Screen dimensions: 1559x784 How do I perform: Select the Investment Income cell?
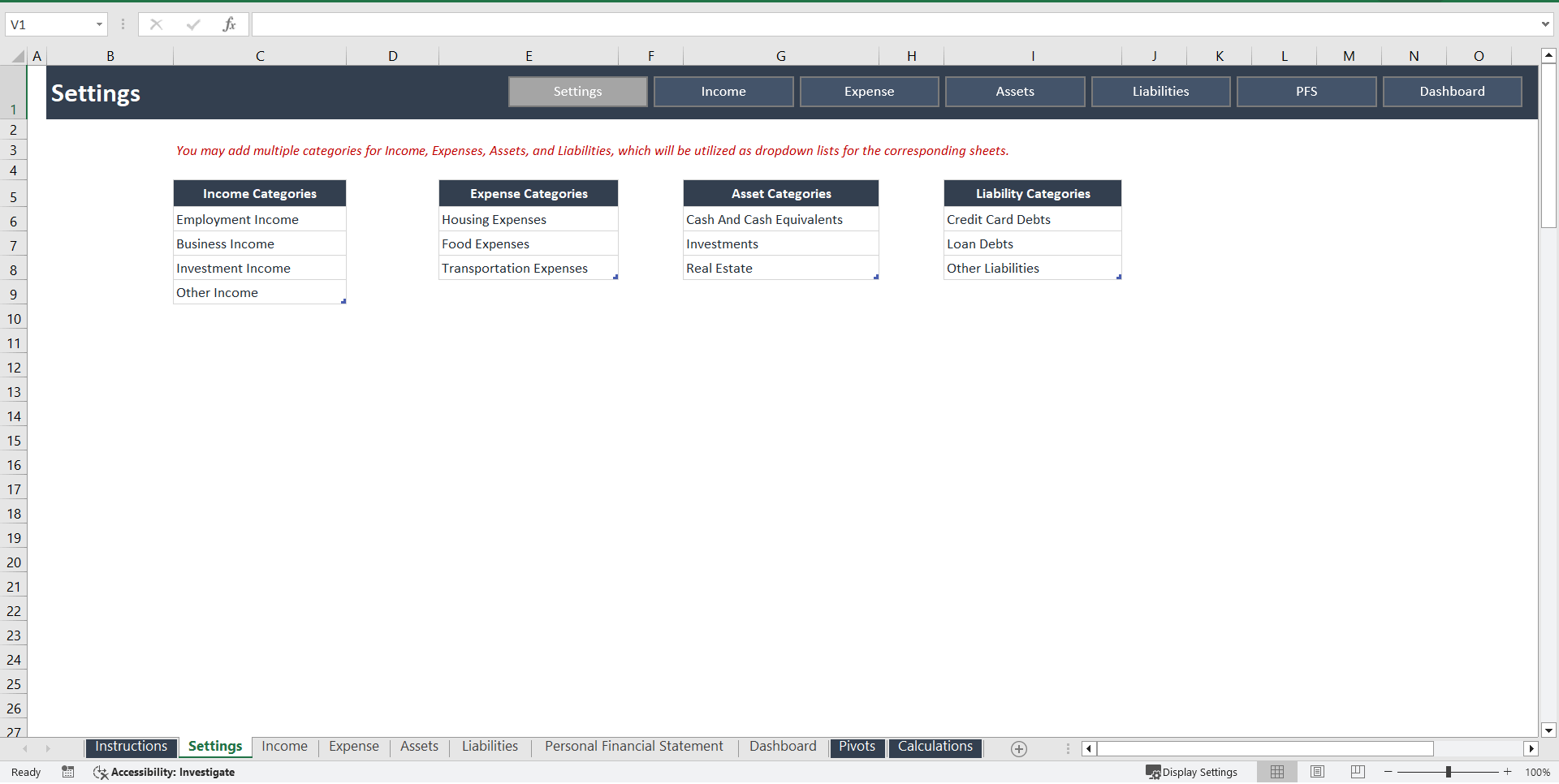tap(260, 268)
